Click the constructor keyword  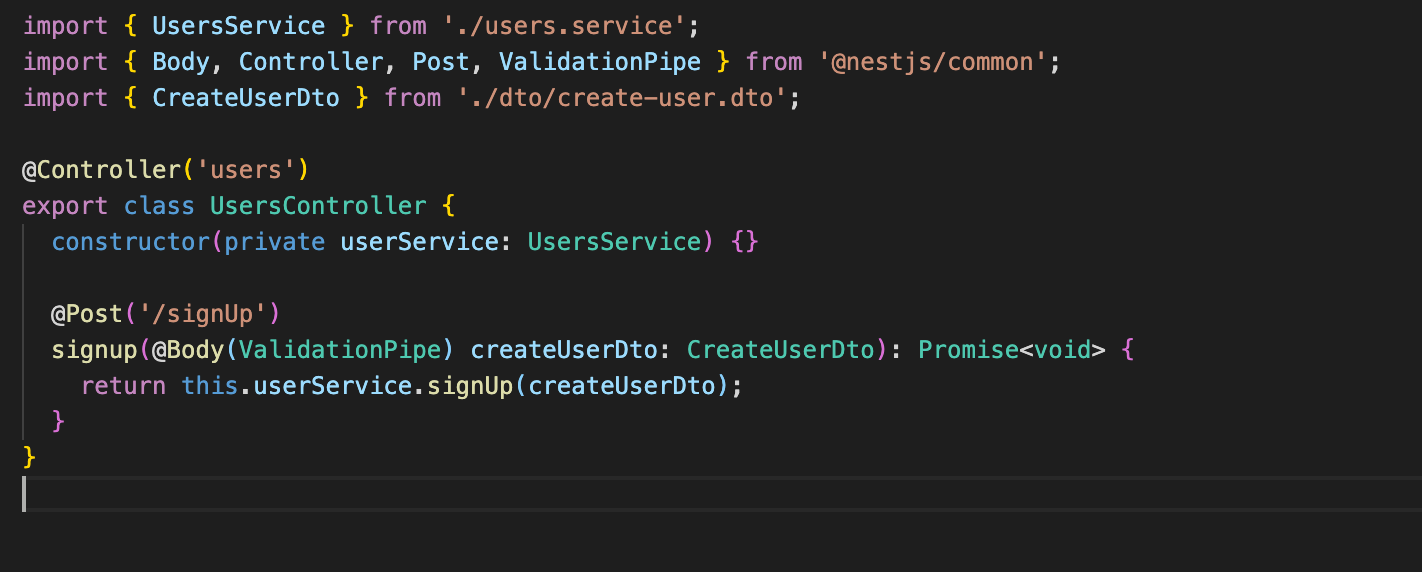pos(130,241)
